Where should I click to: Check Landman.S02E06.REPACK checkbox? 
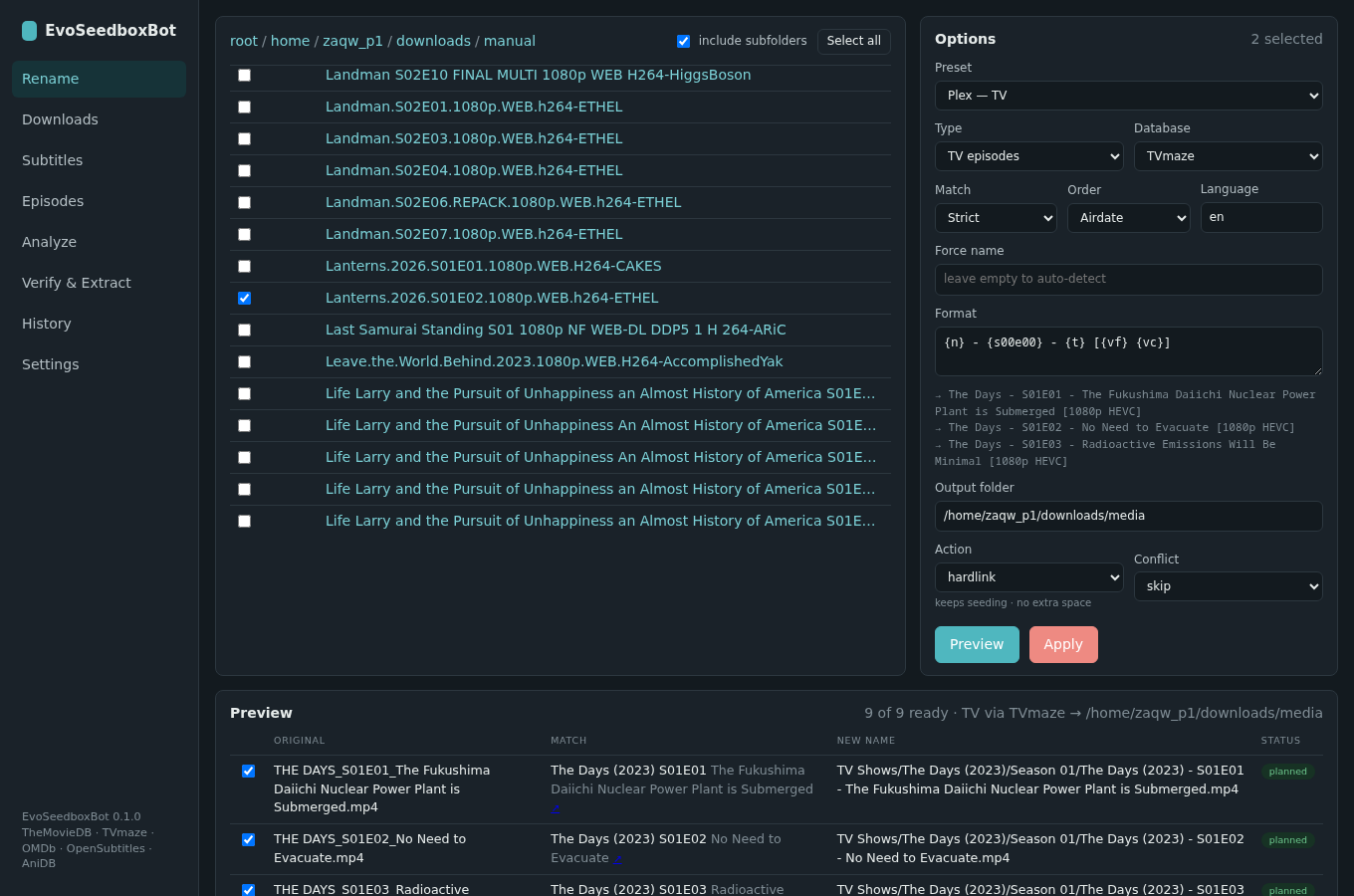coord(244,202)
